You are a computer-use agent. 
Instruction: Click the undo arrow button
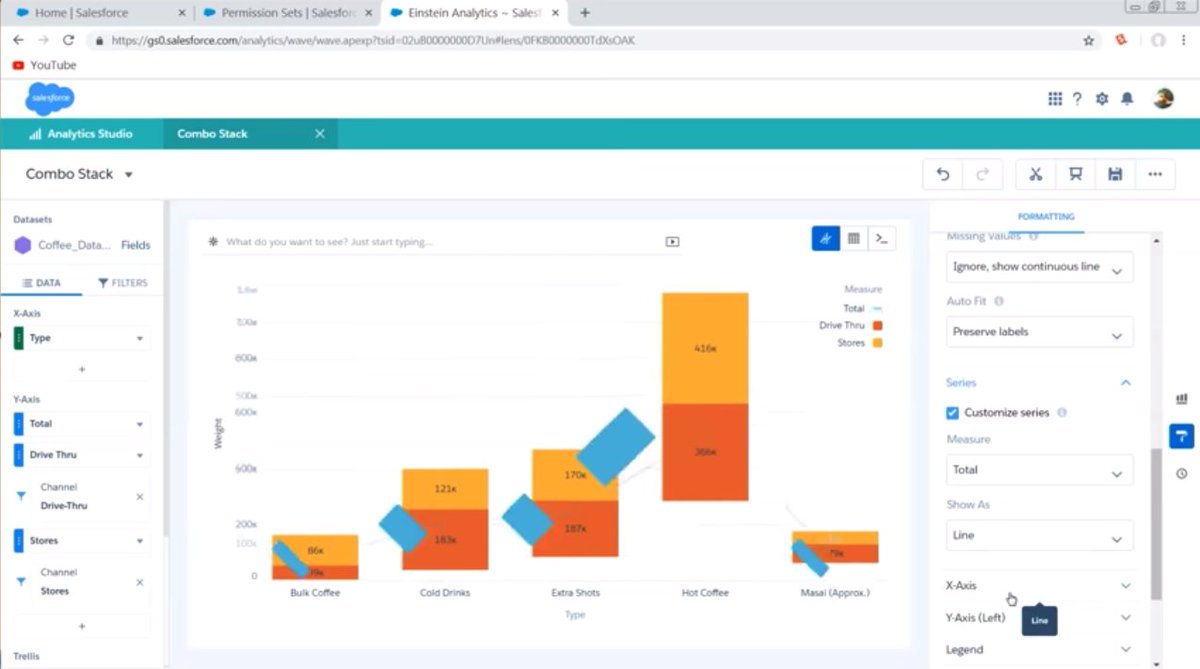pos(943,174)
